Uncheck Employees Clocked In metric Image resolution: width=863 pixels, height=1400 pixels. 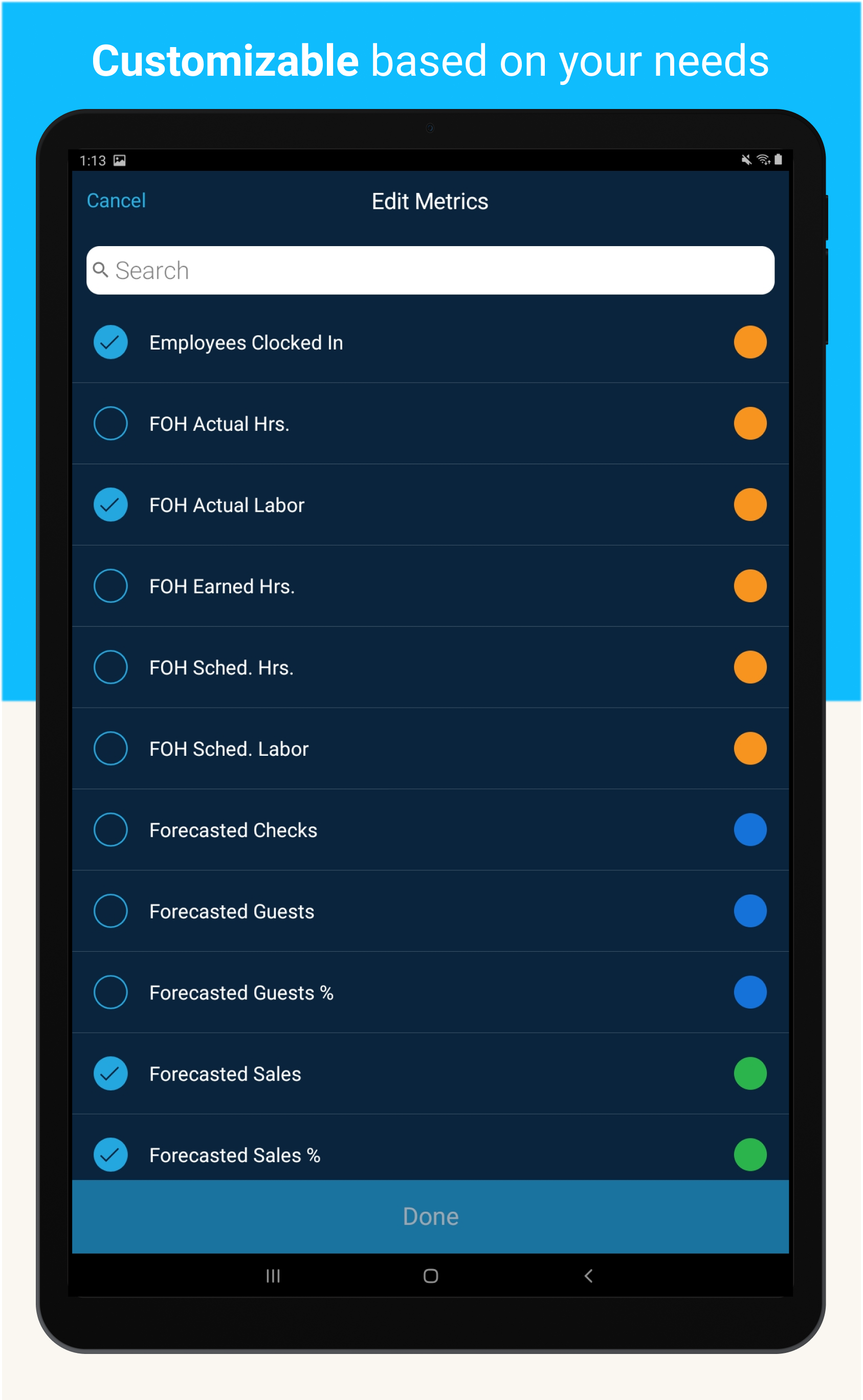point(110,342)
